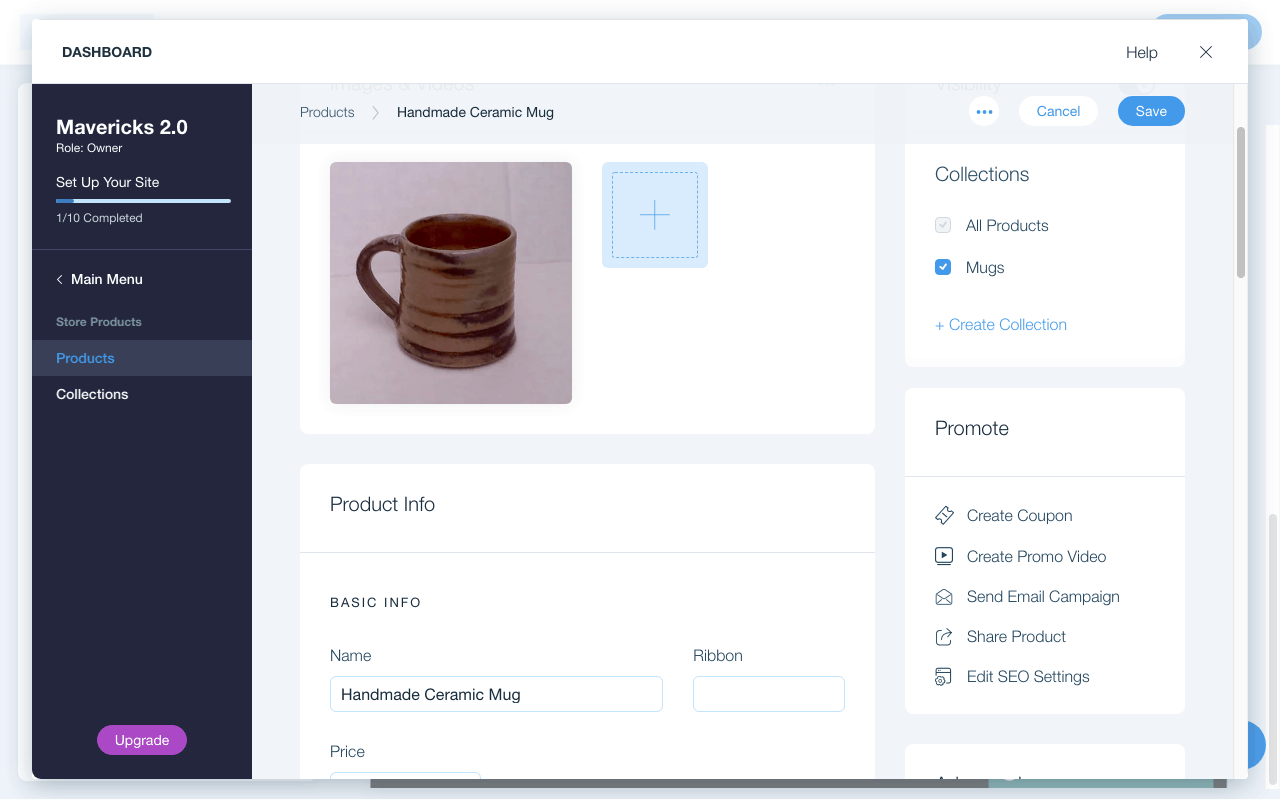The width and height of the screenshot is (1280, 800).
Task: Open Share Product link
Action: pyautogui.click(x=1016, y=637)
